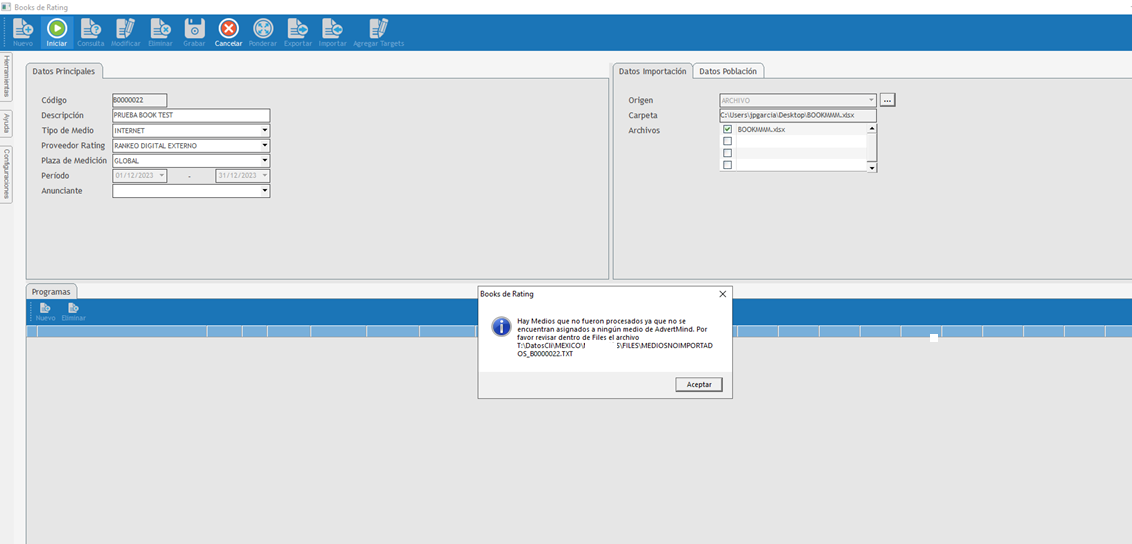Open the period start date 01/12/2023 dropdown
1132x544 pixels.
click(162, 175)
